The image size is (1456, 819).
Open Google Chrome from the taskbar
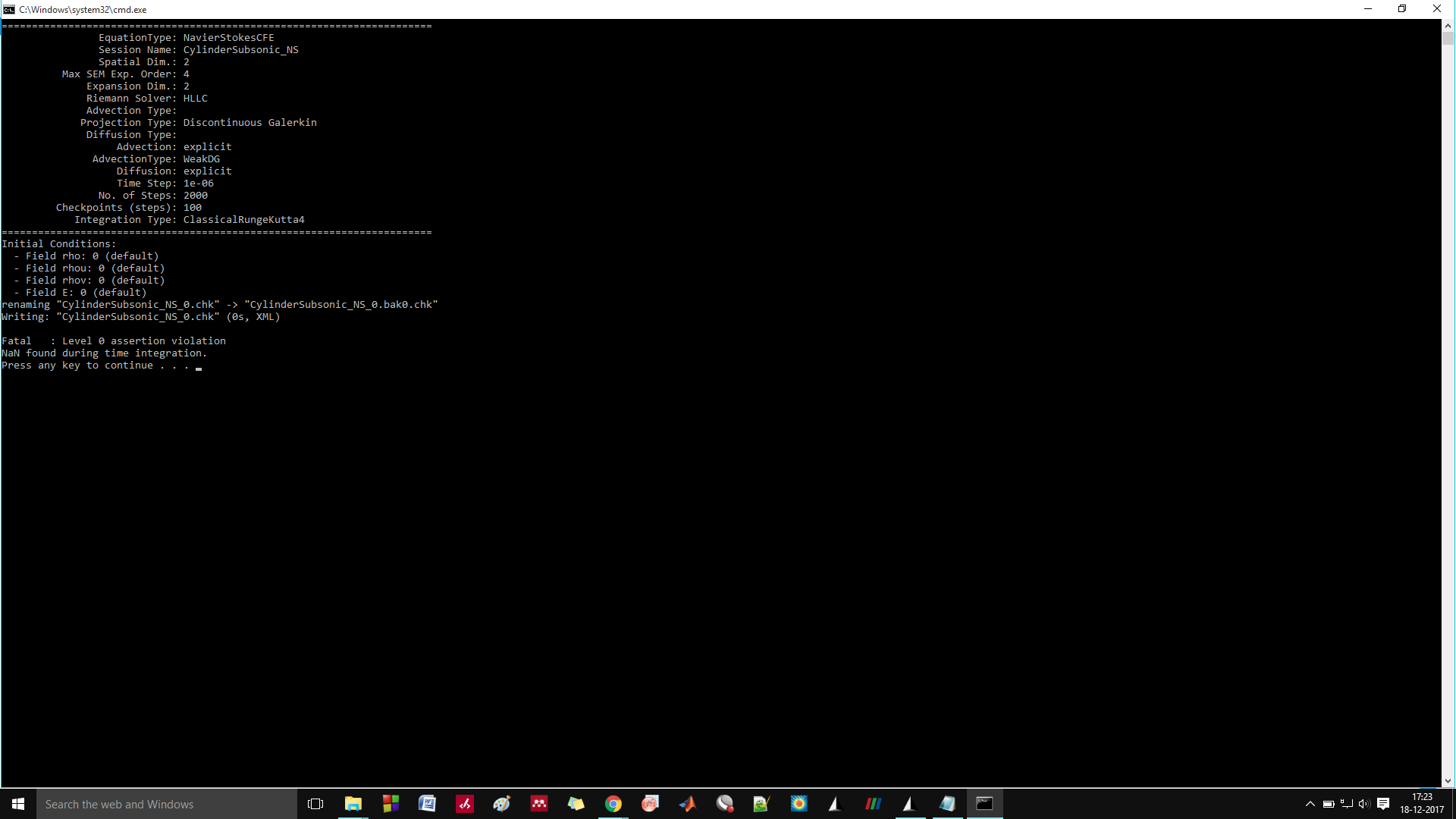[x=613, y=804]
